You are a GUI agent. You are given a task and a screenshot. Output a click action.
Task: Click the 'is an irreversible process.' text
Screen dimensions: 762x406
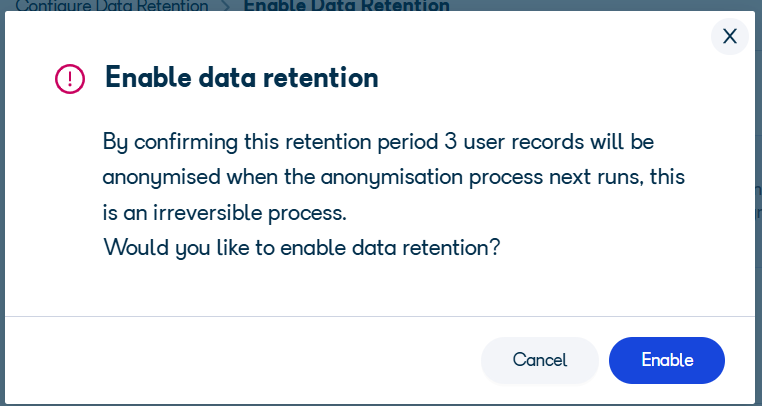pyautogui.click(x=225, y=212)
